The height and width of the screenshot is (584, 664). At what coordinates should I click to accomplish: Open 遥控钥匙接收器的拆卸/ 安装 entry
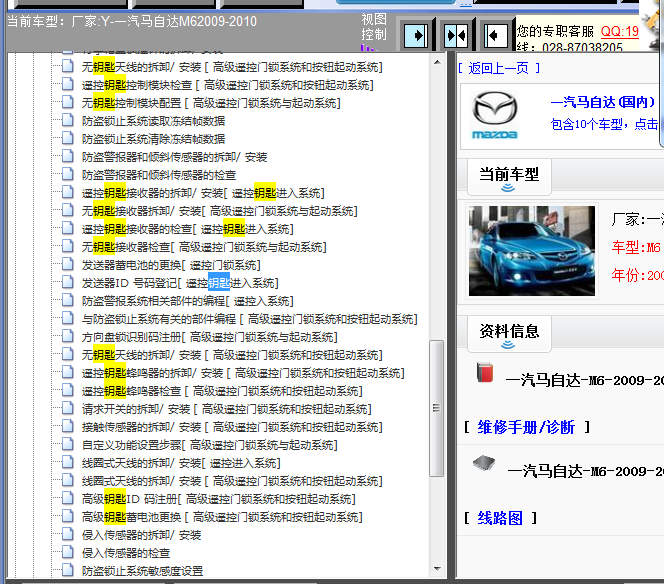click(x=203, y=193)
